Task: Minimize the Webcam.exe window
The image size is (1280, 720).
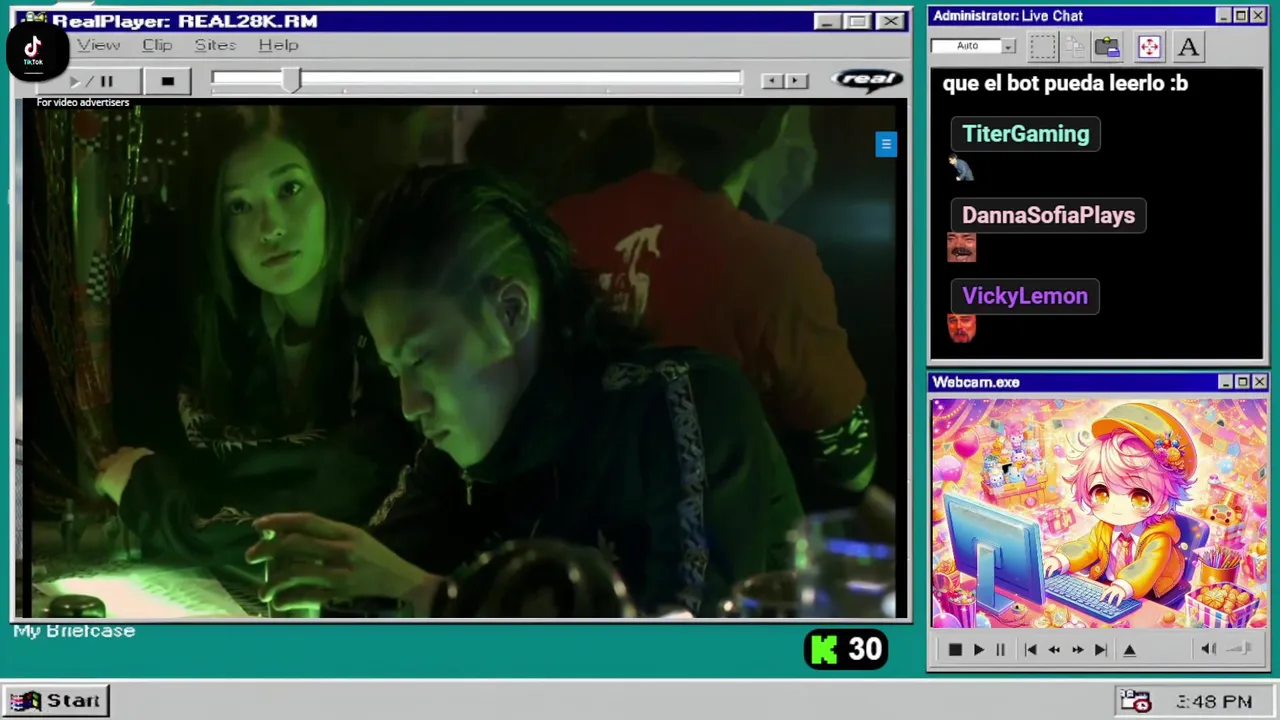Action: coord(1225,382)
